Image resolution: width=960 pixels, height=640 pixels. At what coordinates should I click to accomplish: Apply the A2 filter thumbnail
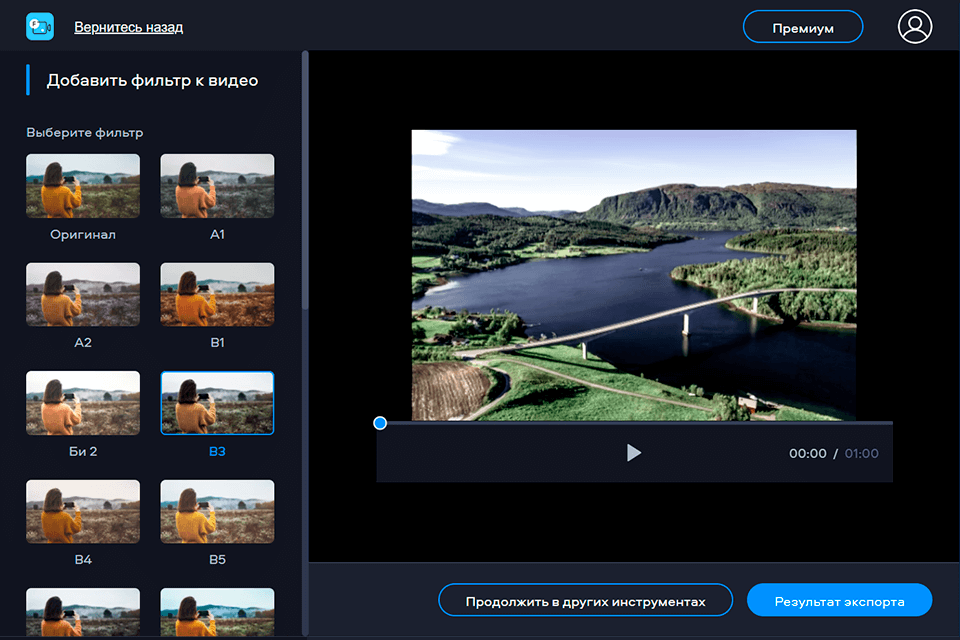[83, 295]
